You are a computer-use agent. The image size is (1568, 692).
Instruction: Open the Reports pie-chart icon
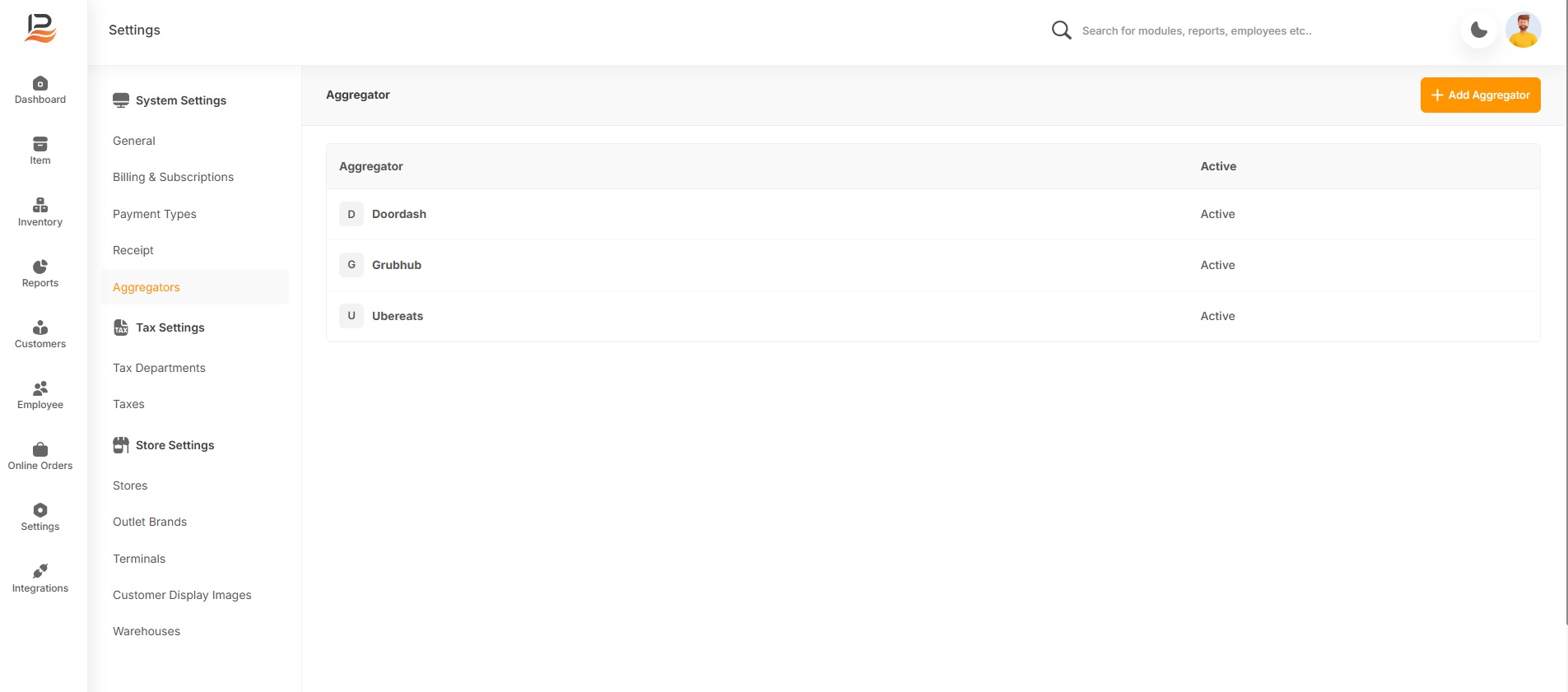(40, 267)
